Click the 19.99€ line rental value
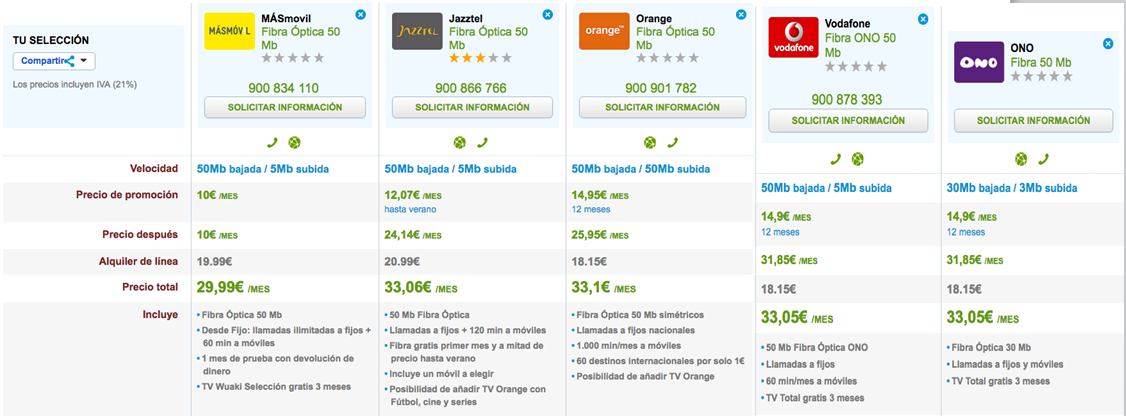 (213, 261)
